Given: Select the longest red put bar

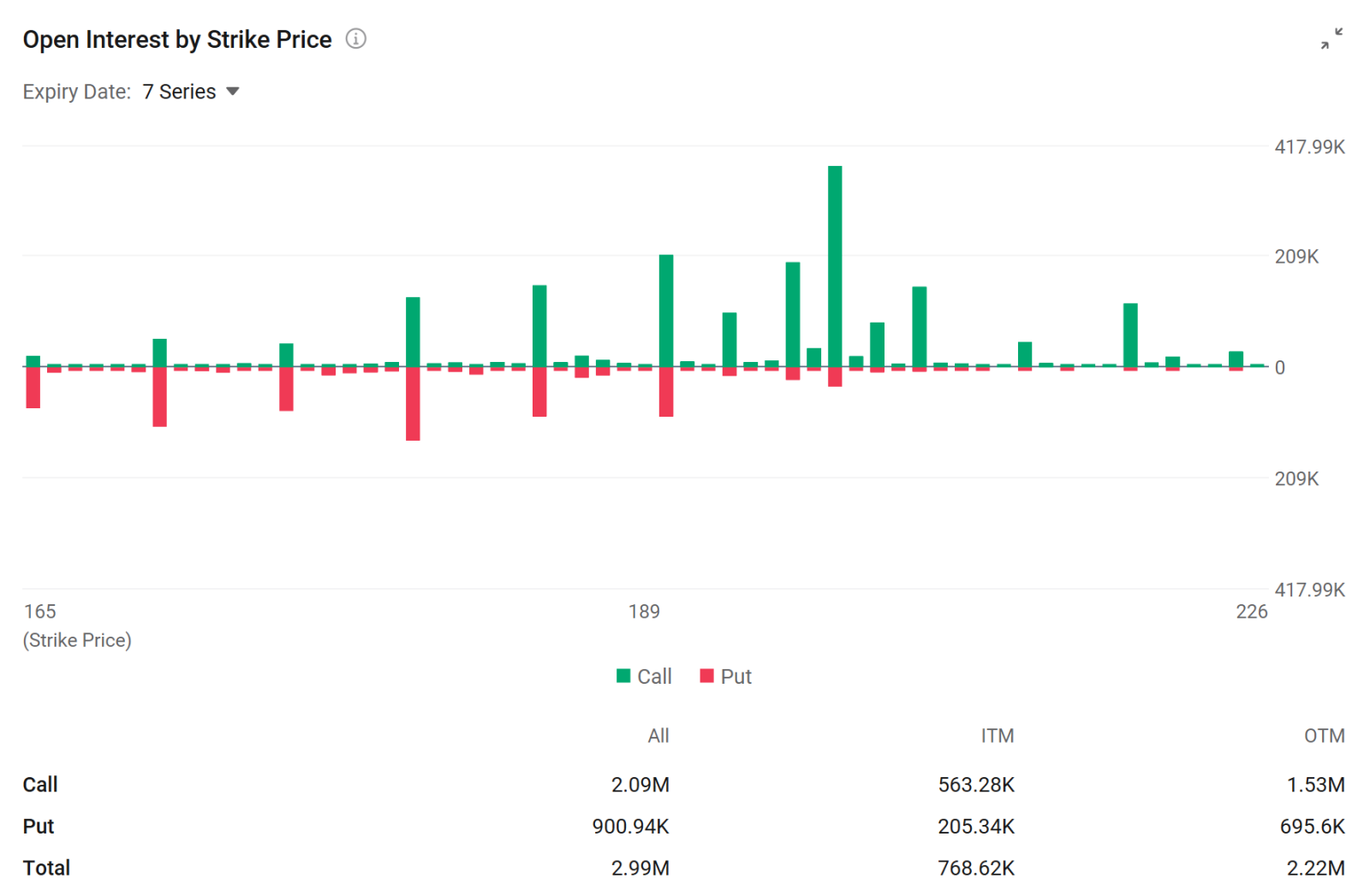Looking at the screenshot, I should 413,404.
